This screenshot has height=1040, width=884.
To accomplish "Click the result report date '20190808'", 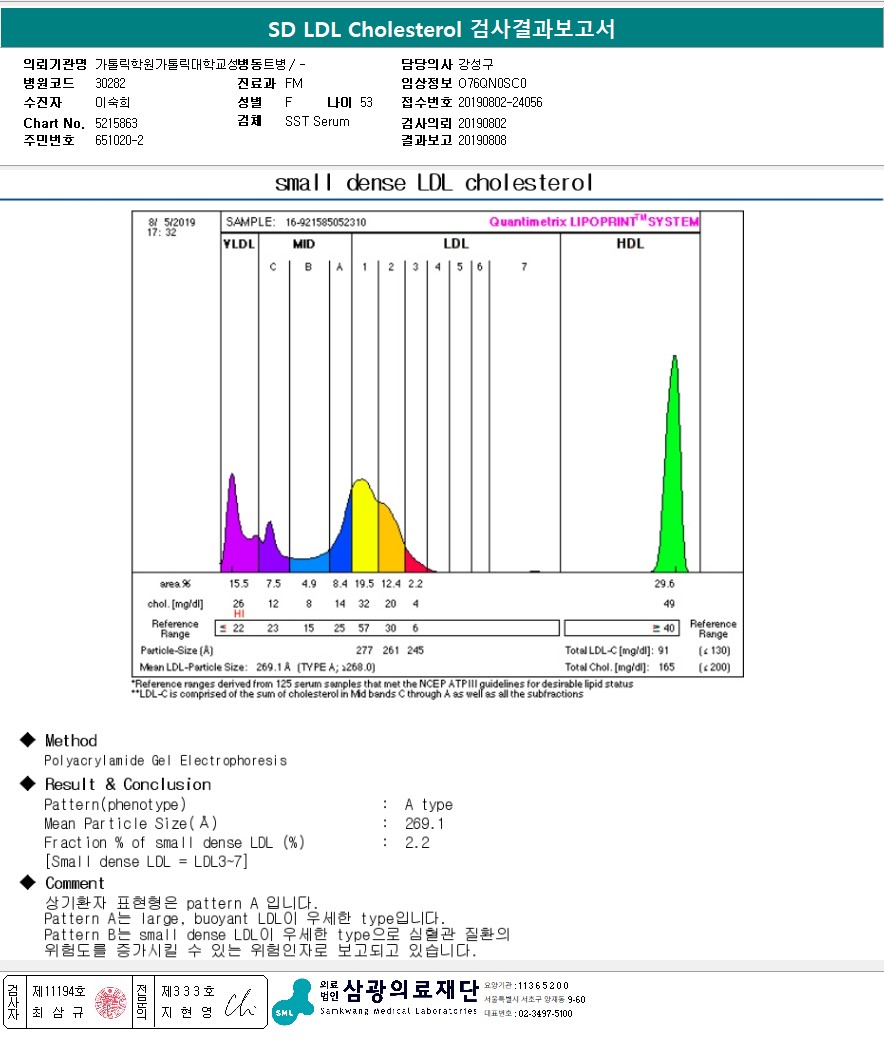I will (482, 141).
